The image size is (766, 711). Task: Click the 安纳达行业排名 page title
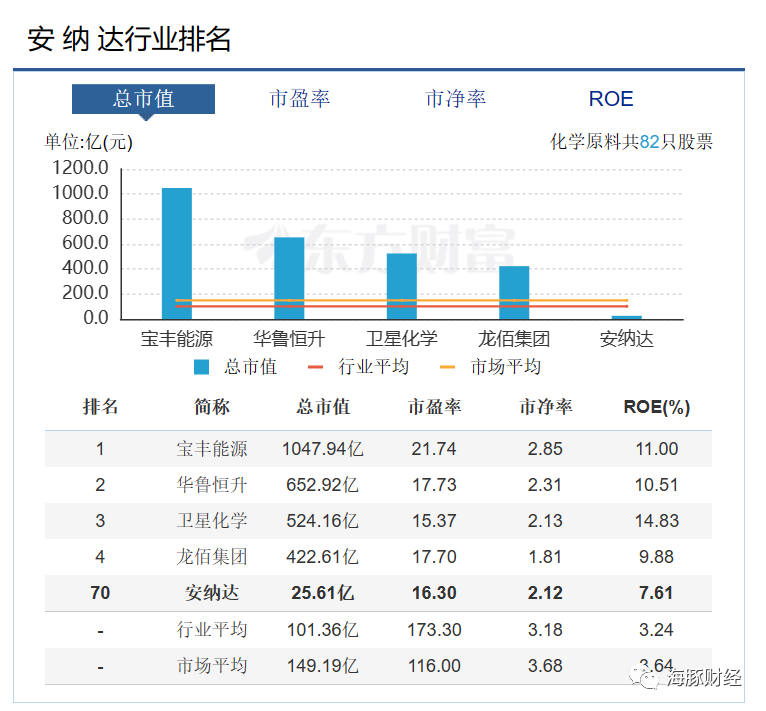pyautogui.click(x=129, y=39)
